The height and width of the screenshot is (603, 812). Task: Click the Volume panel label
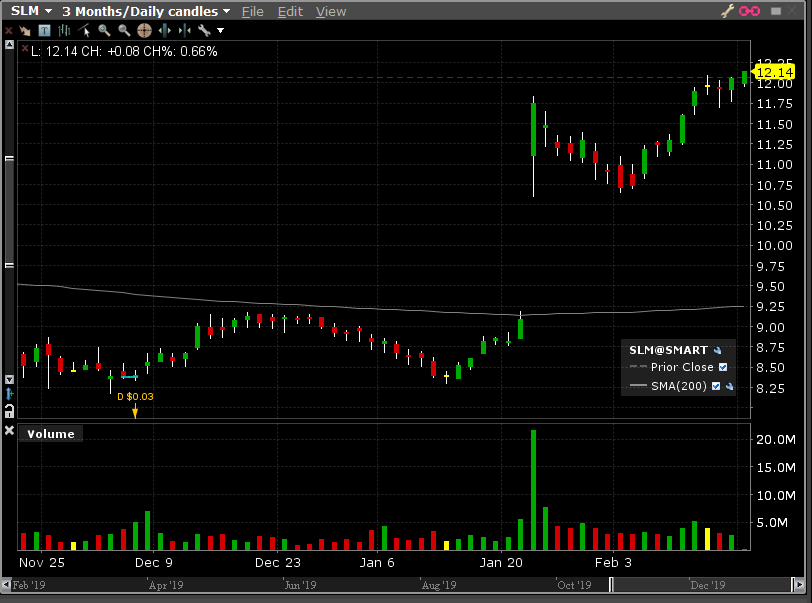[51, 434]
